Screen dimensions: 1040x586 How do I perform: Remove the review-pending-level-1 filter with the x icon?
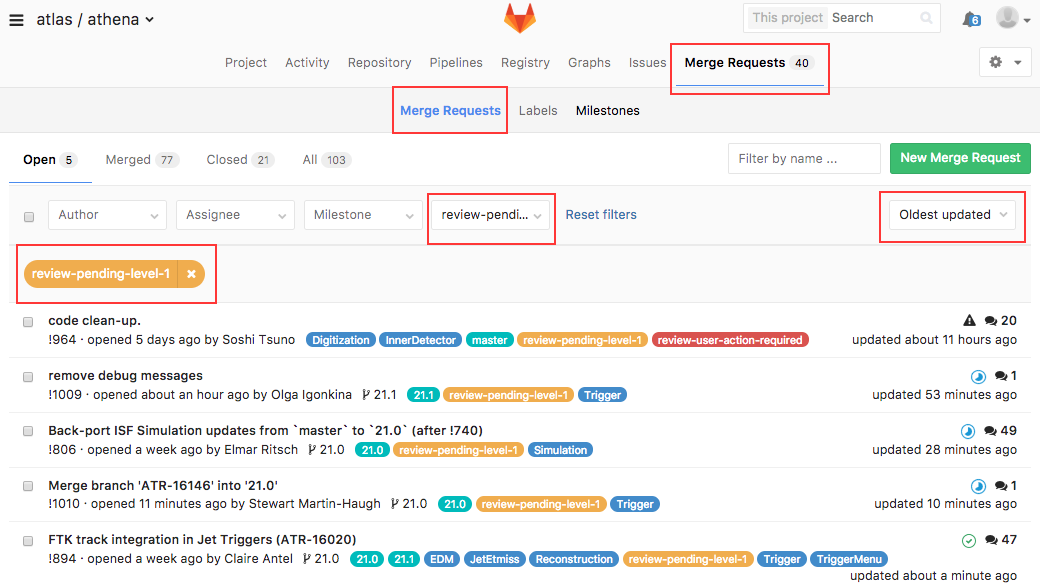click(191, 274)
